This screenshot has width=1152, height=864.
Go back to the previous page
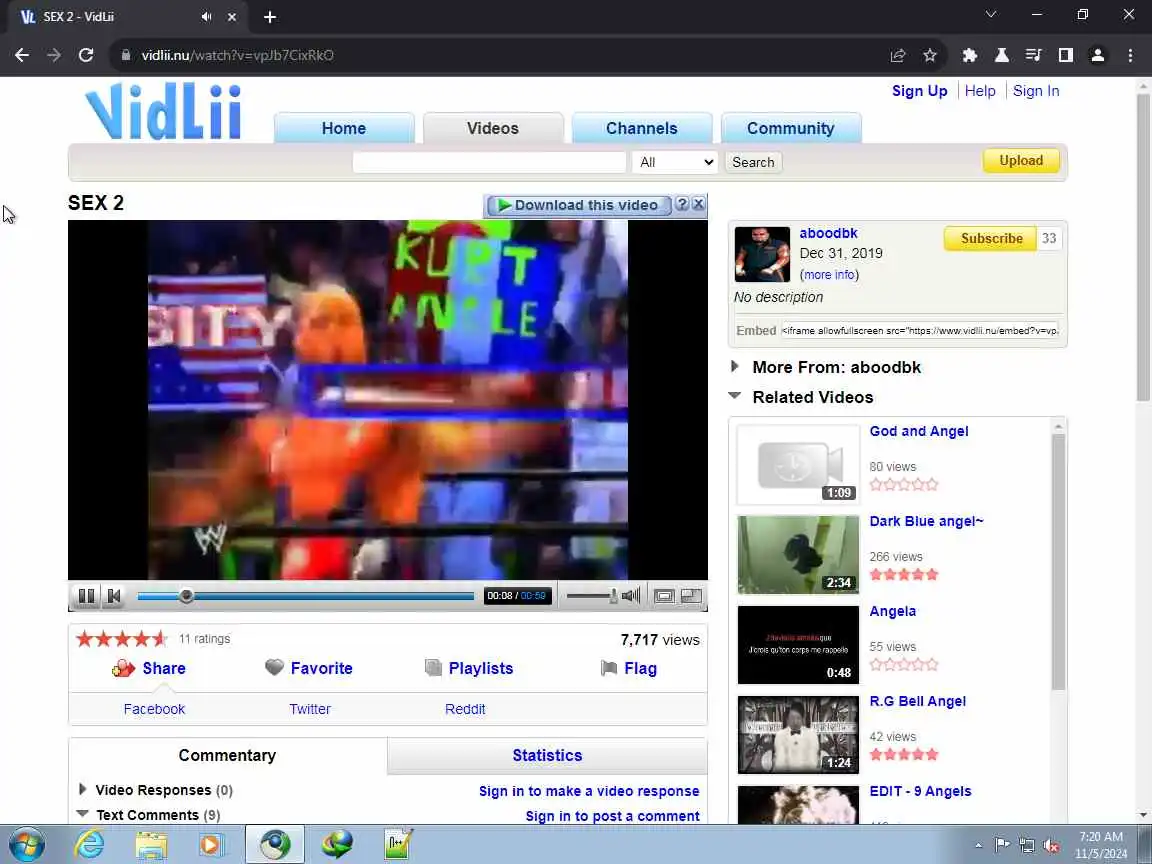click(x=22, y=55)
